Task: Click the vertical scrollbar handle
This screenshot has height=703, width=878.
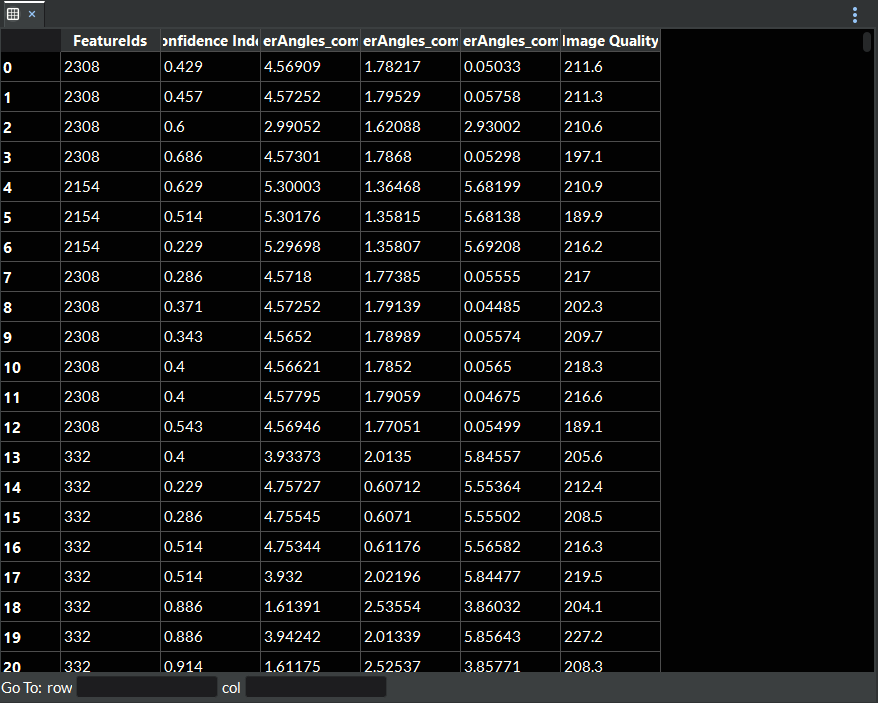Action: tap(866, 42)
